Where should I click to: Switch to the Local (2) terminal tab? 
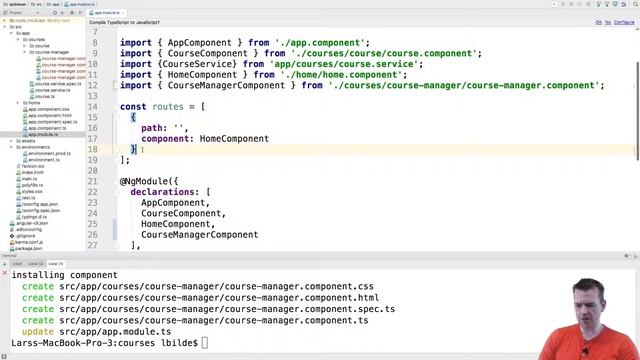36,264
